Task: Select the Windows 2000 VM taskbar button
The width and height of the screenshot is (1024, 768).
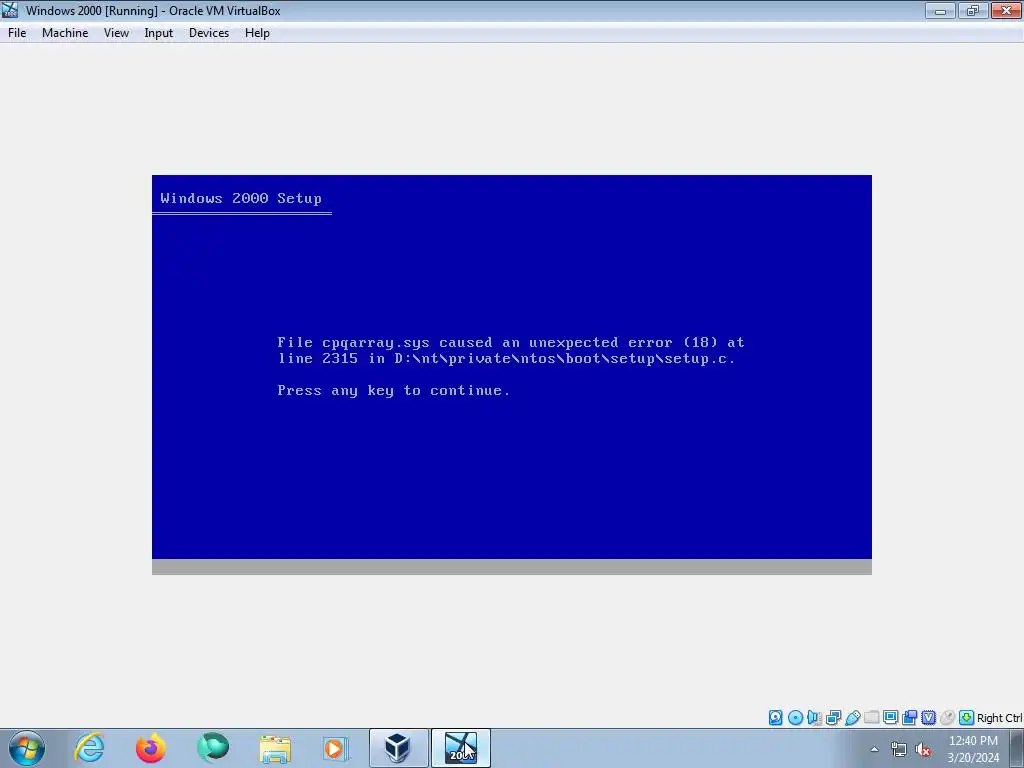Action: (x=460, y=748)
